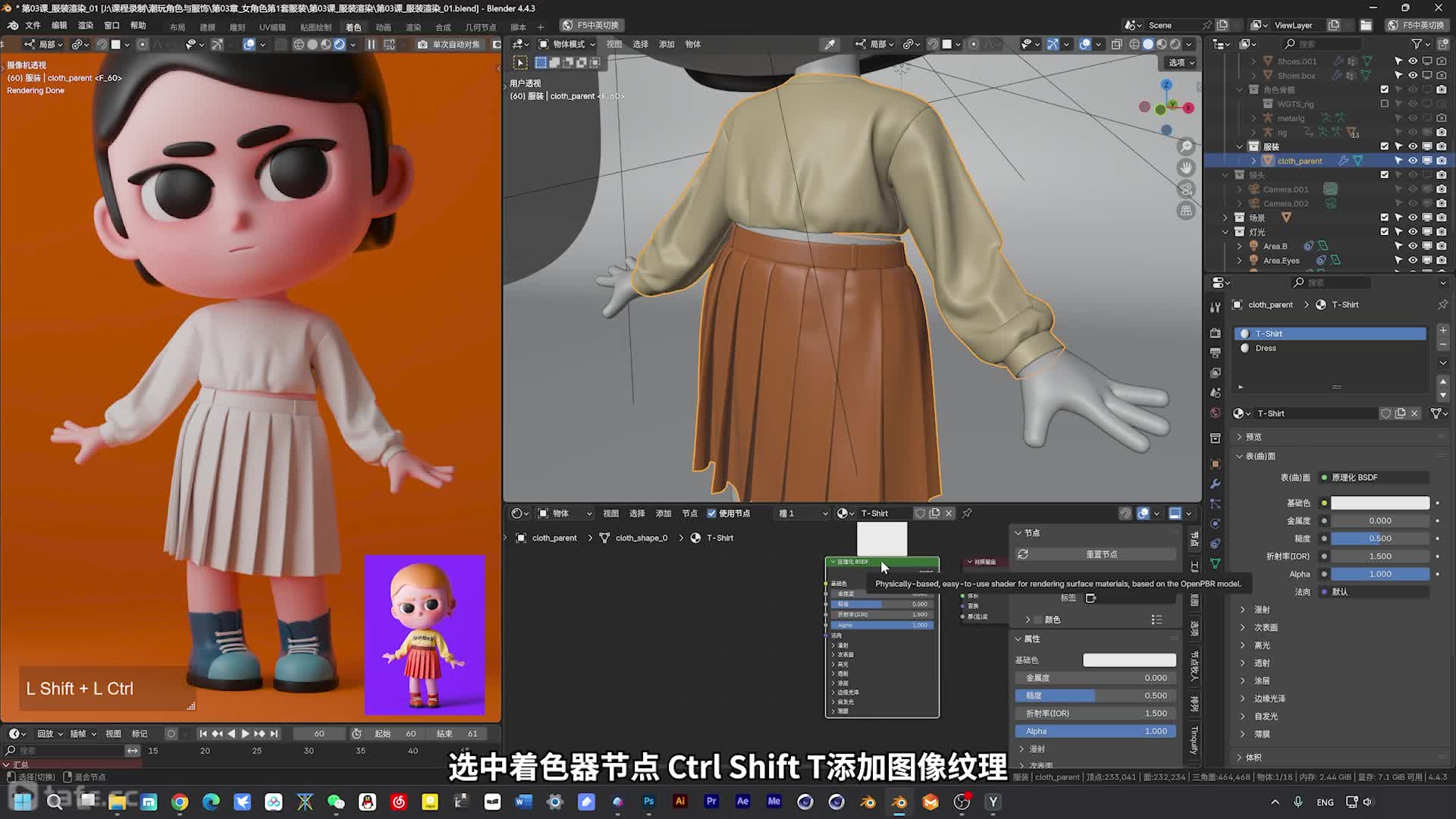Open the 槽 1 slot dropdown
The image size is (1456, 819).
coord(802,513)
